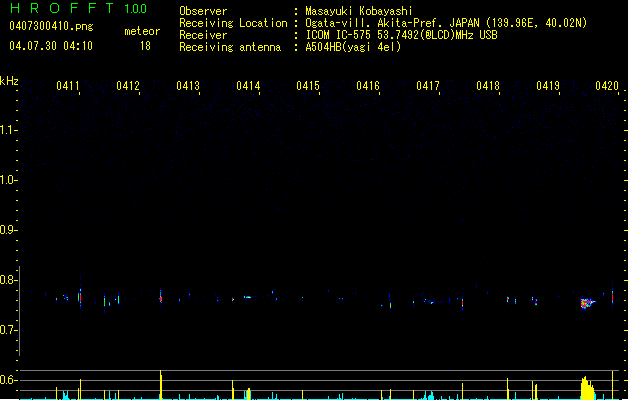Click the 0.6 frequency axis label
629x400 pixels.
7,380
